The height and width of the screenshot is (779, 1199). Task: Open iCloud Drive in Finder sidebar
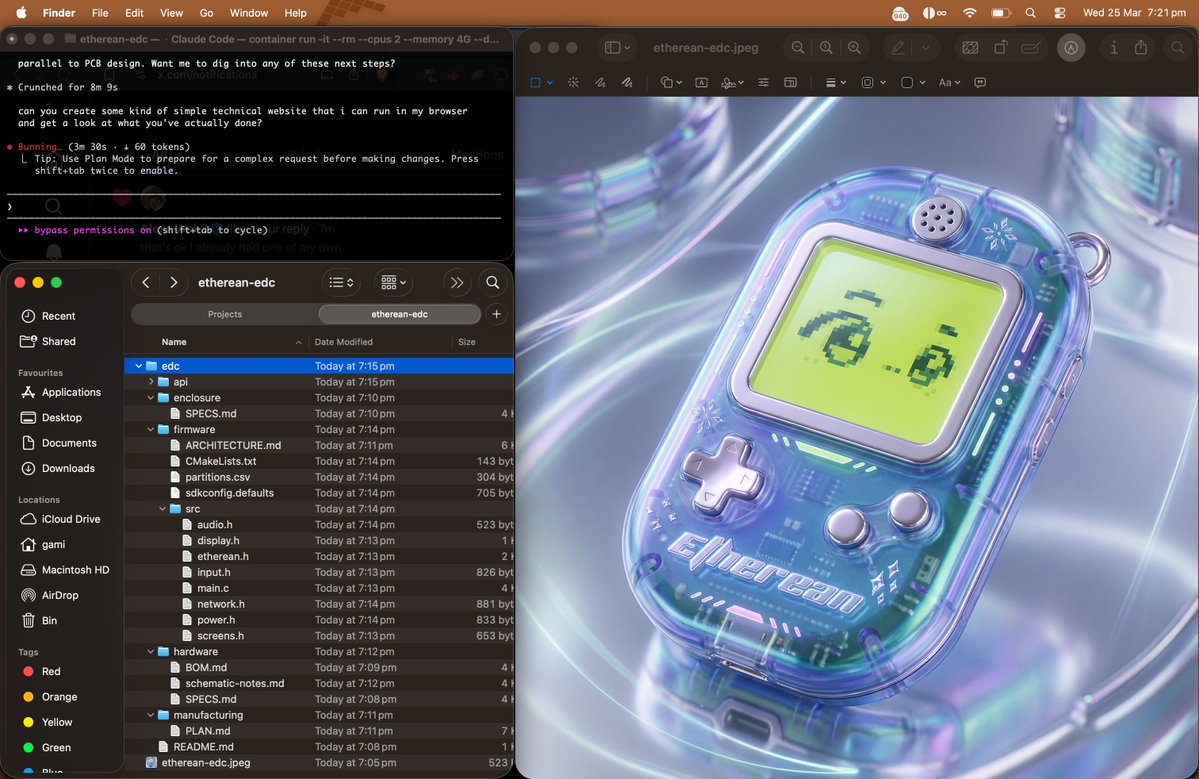(x=61, y=519)
